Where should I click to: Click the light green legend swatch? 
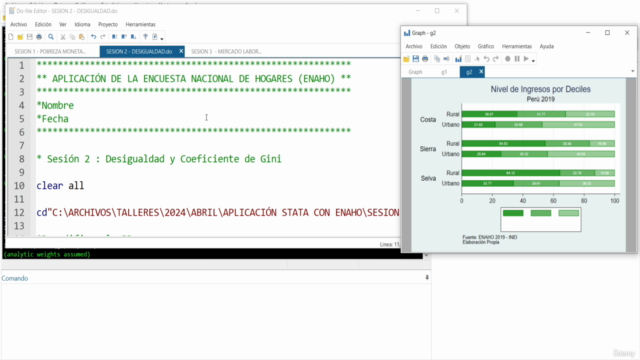click(569, 213)
